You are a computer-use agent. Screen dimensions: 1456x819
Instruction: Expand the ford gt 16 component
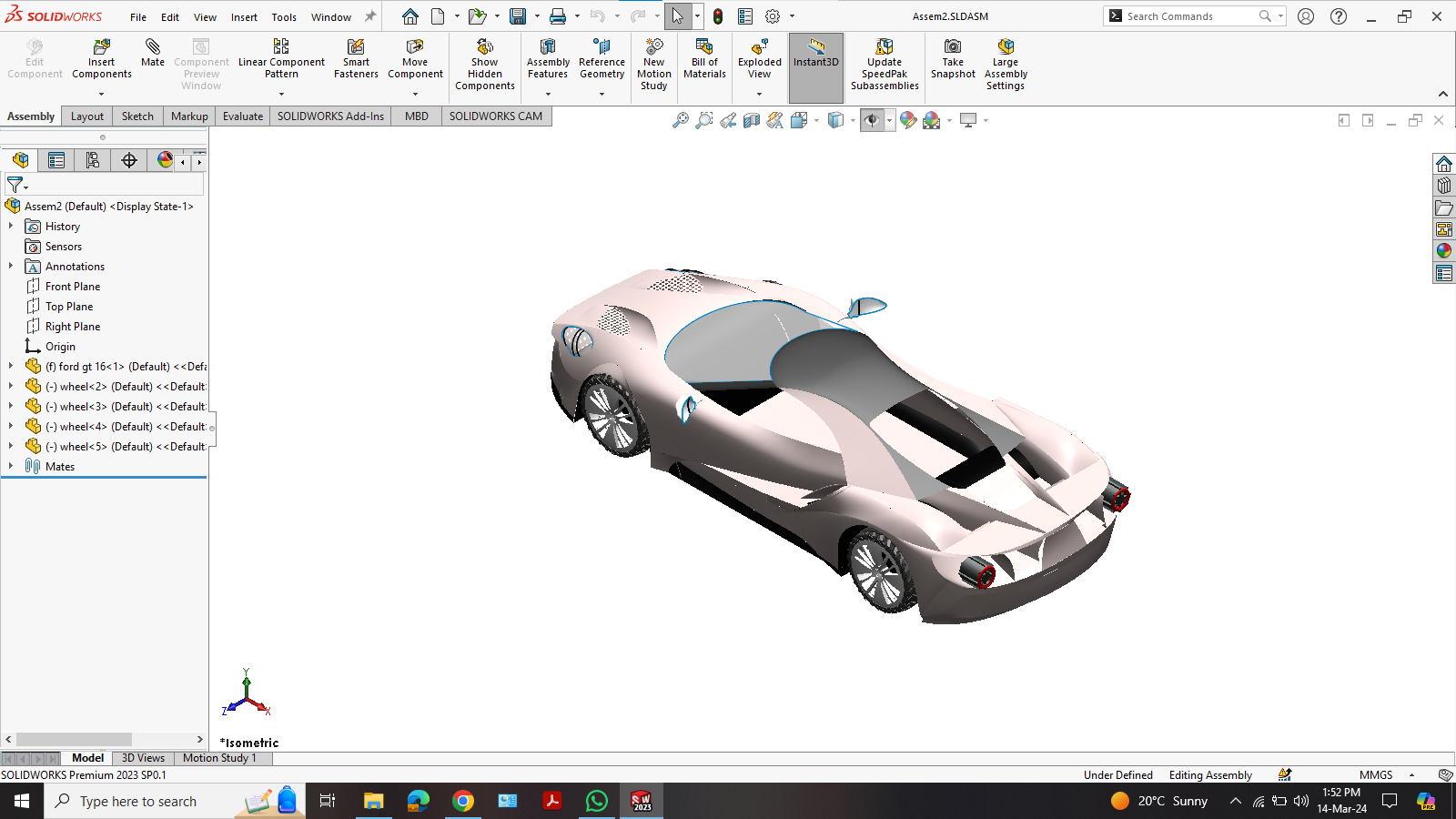tap(11, 367)
